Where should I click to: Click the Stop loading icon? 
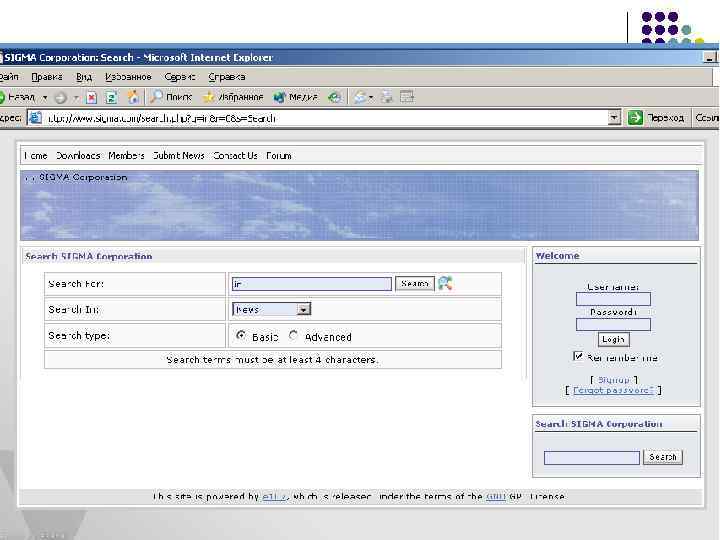click(92, 97)
